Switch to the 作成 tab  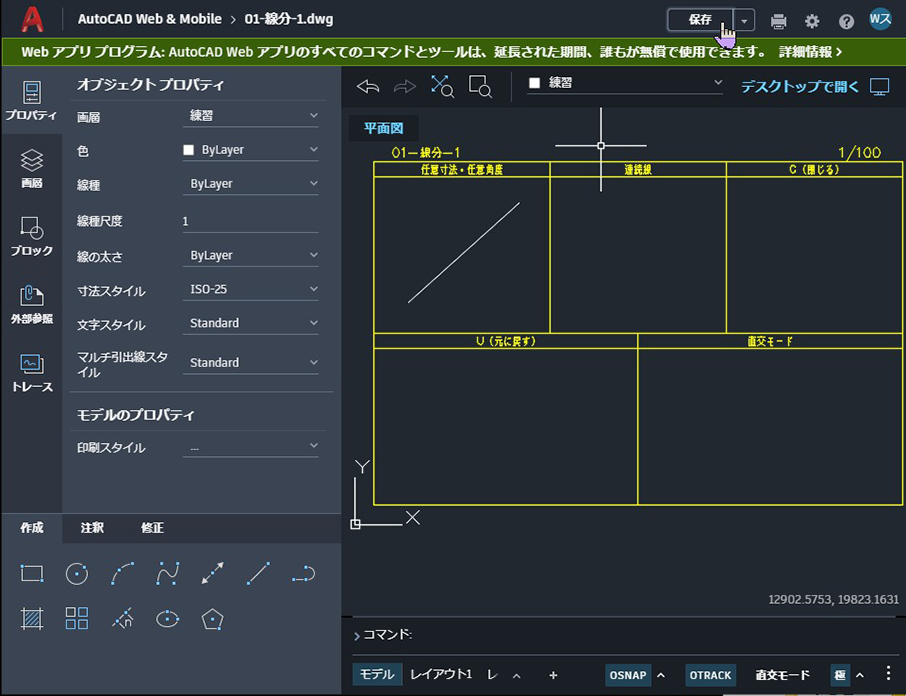[x=32, y=528]
